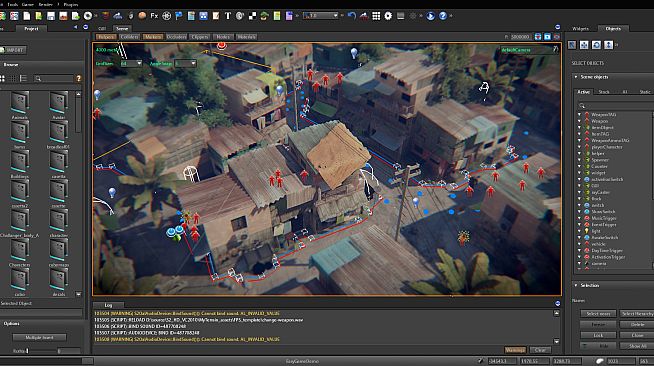
Task: Click the orange sphere material icon
Action: coord(142,16)
